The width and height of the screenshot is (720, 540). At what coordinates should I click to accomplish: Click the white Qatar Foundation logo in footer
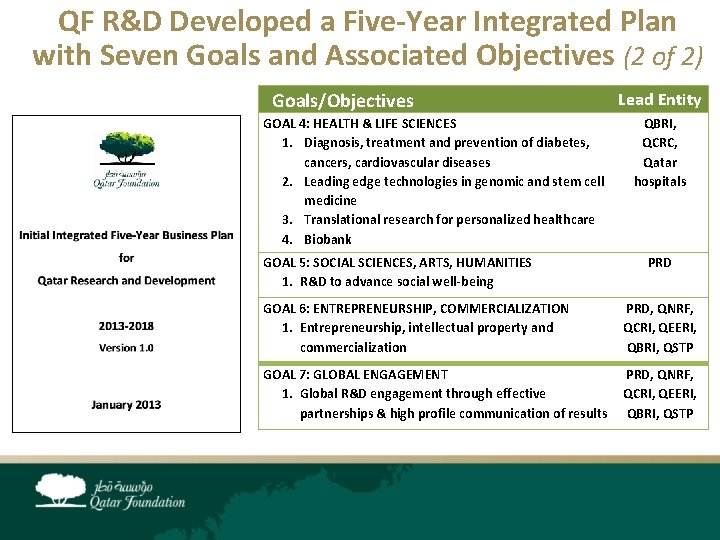tap(110, 492)
